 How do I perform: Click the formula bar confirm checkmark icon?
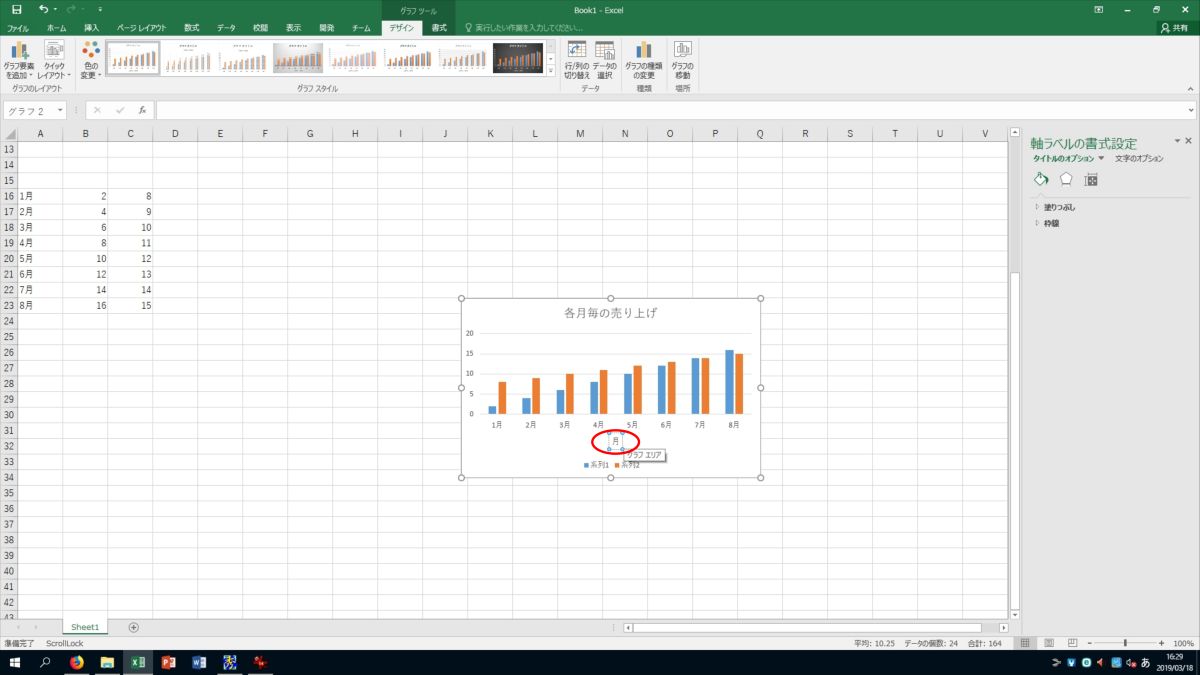point(120,110)
